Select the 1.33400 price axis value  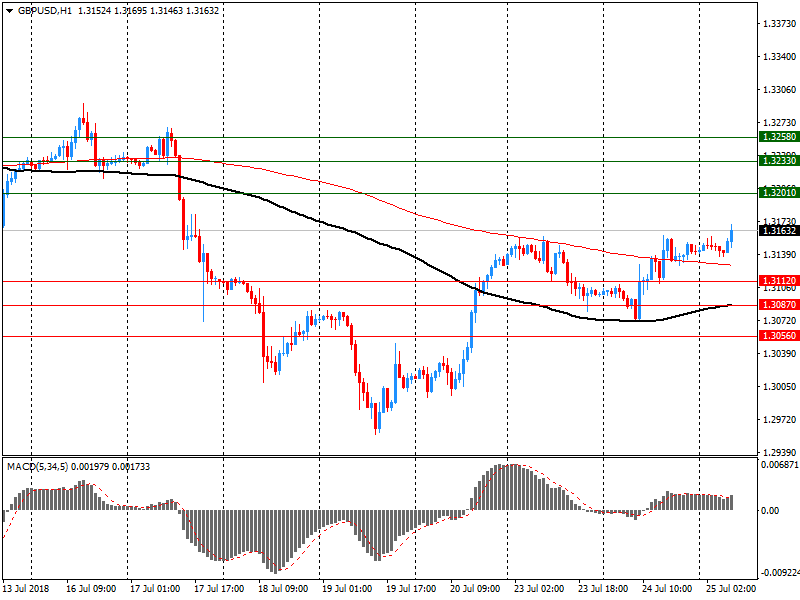point(779,57)
